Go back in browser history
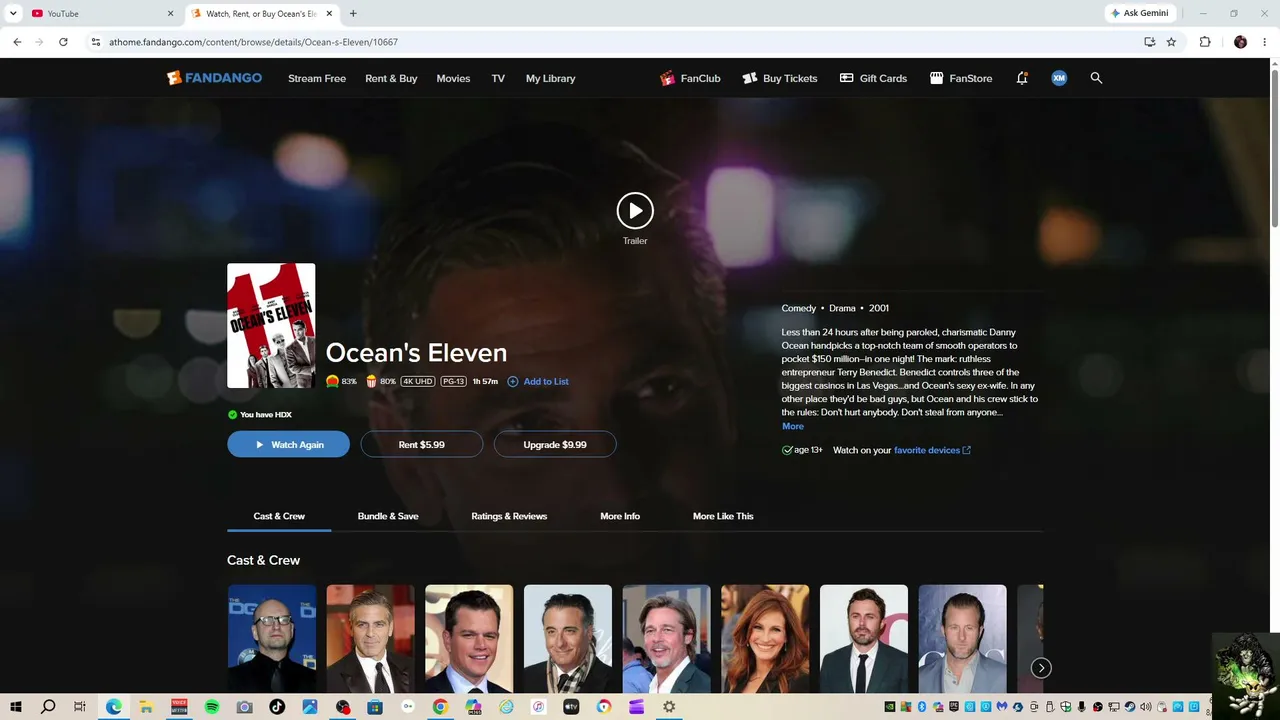The height and width of the screenshot is (720, 1280). click(x=17, y=42)
